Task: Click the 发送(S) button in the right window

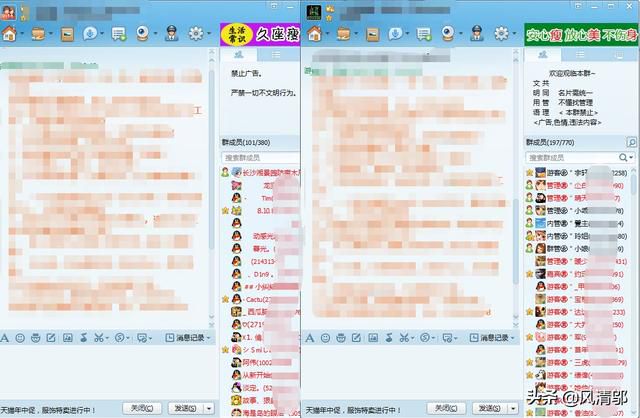Action: (490, 408)
